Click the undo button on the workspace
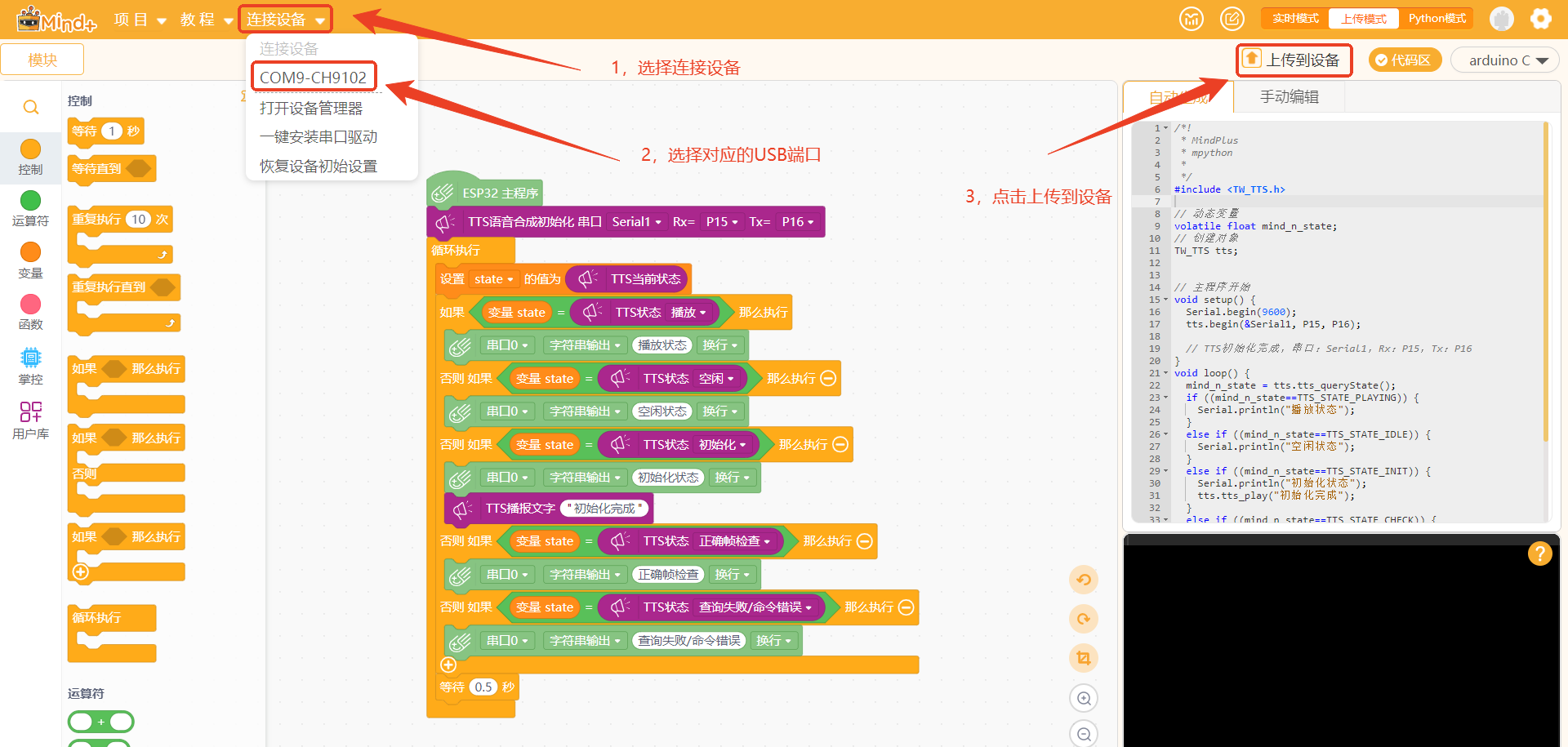Viewport: 1568px width, 747px height. coord(1084,580)
